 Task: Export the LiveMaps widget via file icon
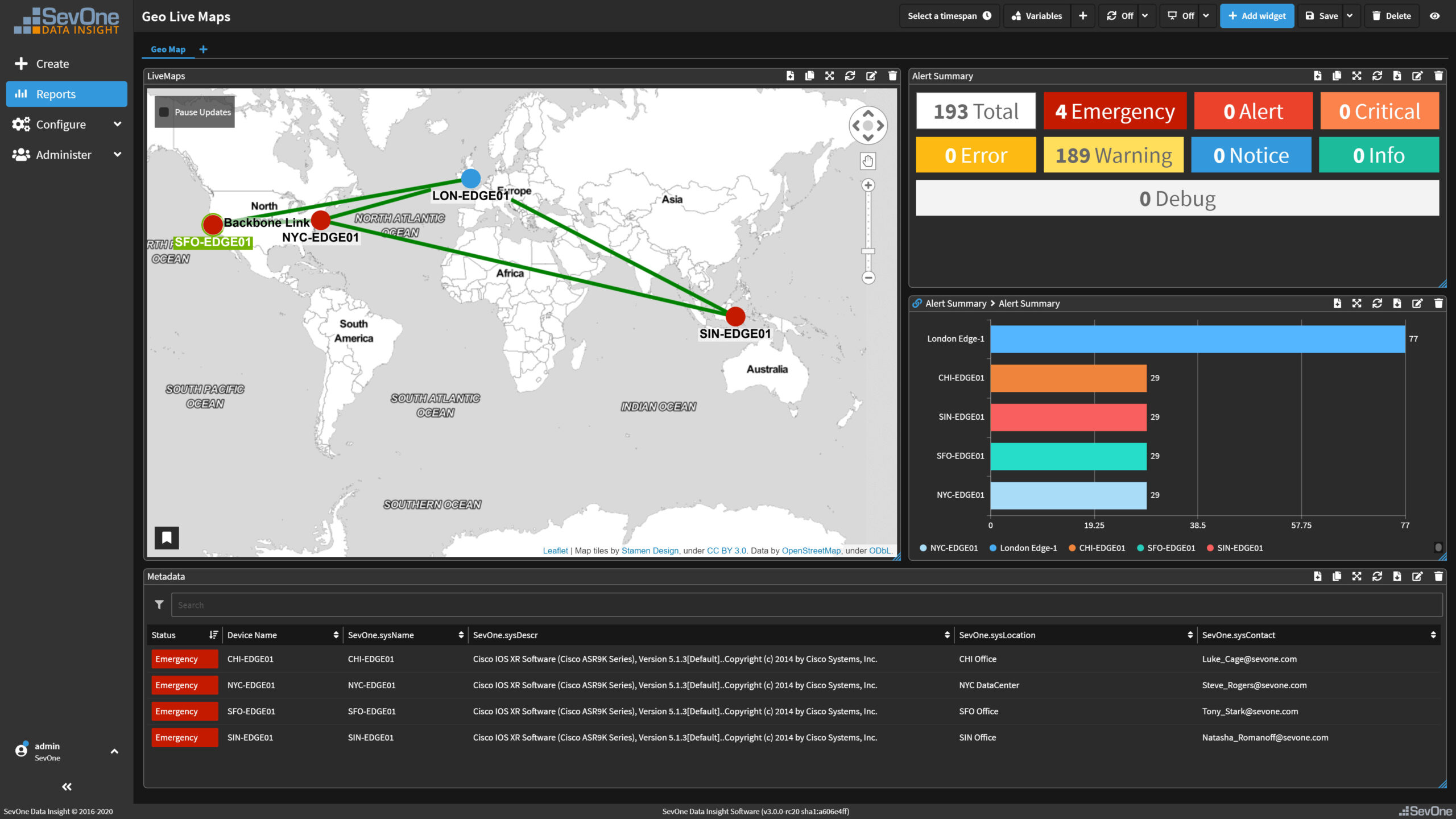coord(790,76)
